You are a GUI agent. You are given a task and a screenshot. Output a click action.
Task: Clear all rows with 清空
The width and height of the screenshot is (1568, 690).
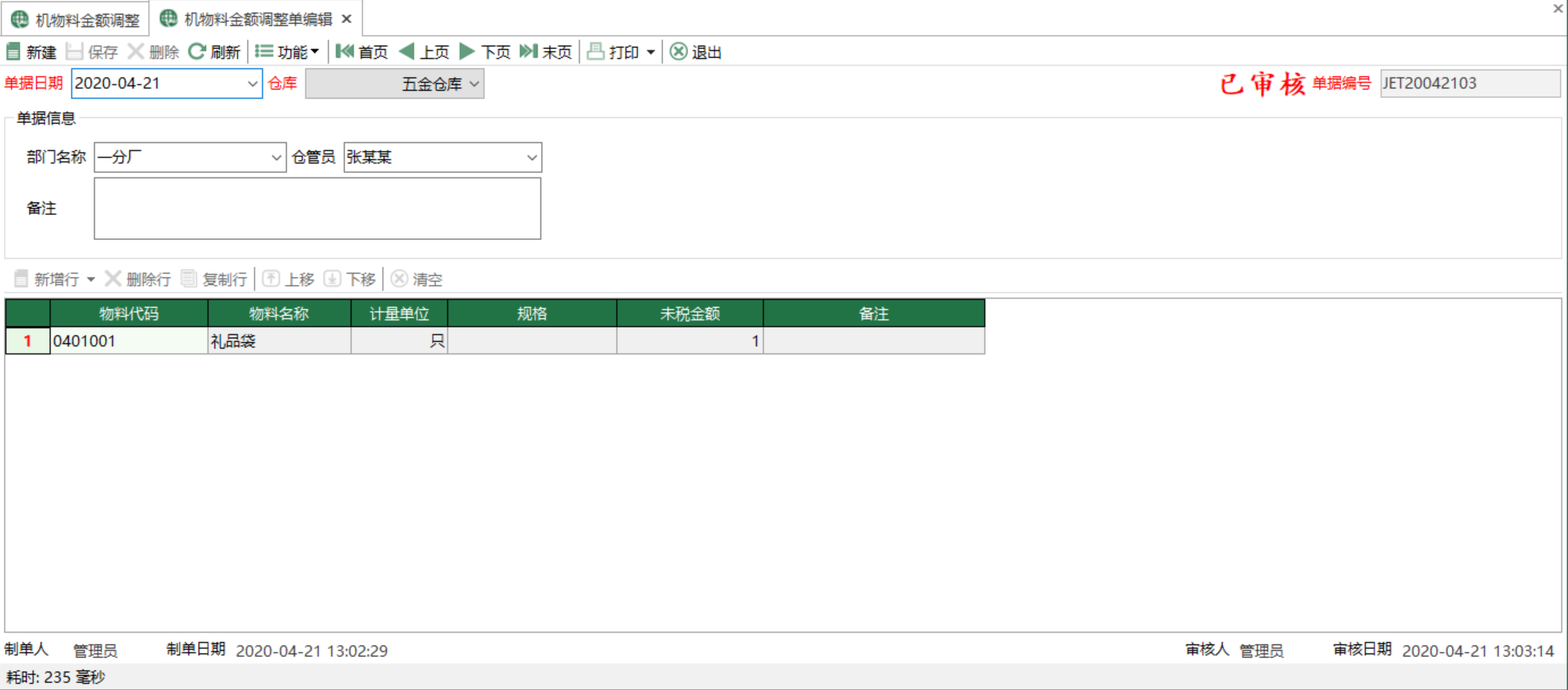(x=416, y=279)
